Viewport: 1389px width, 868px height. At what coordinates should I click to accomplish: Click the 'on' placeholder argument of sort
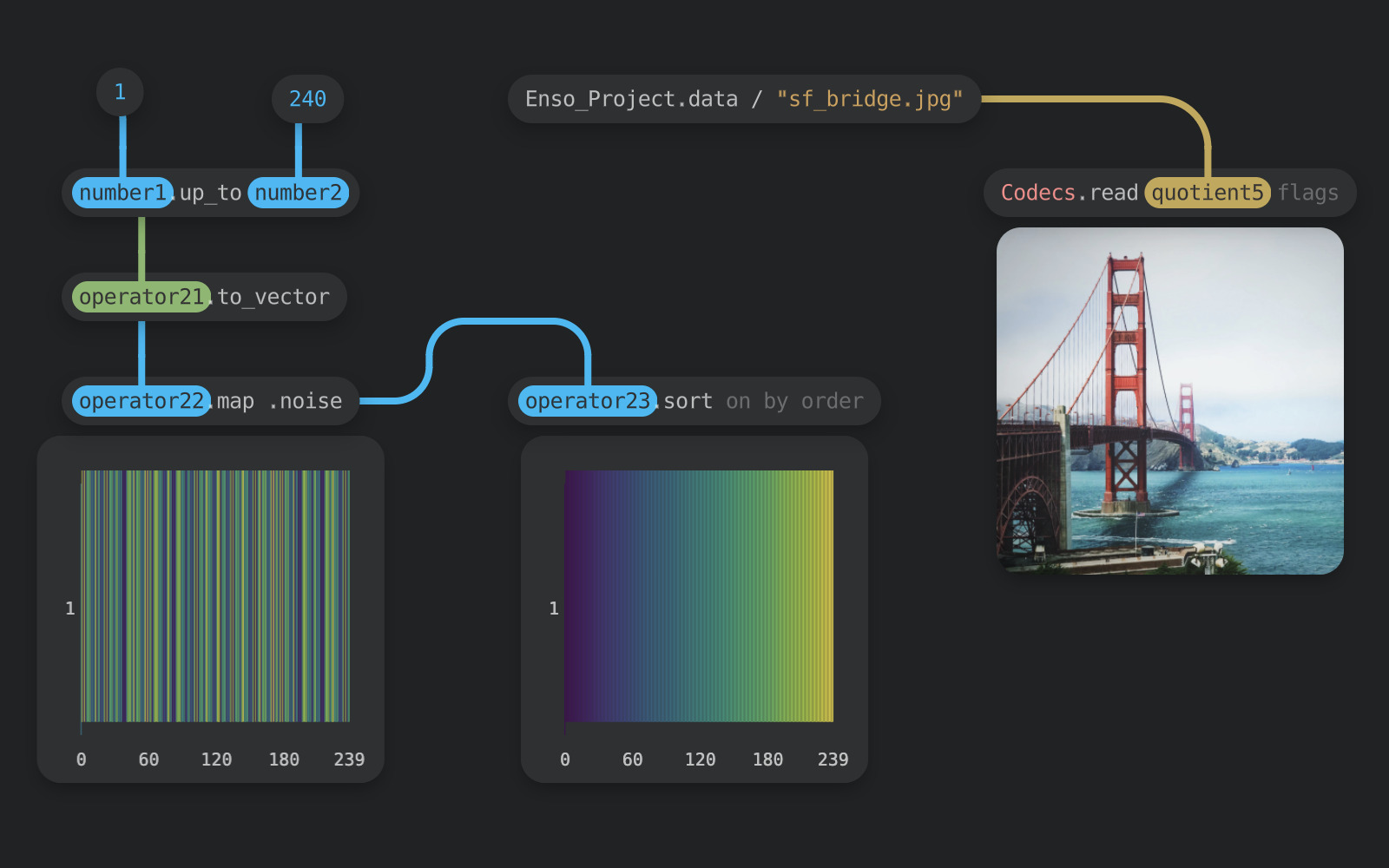(x=738, y=401)
